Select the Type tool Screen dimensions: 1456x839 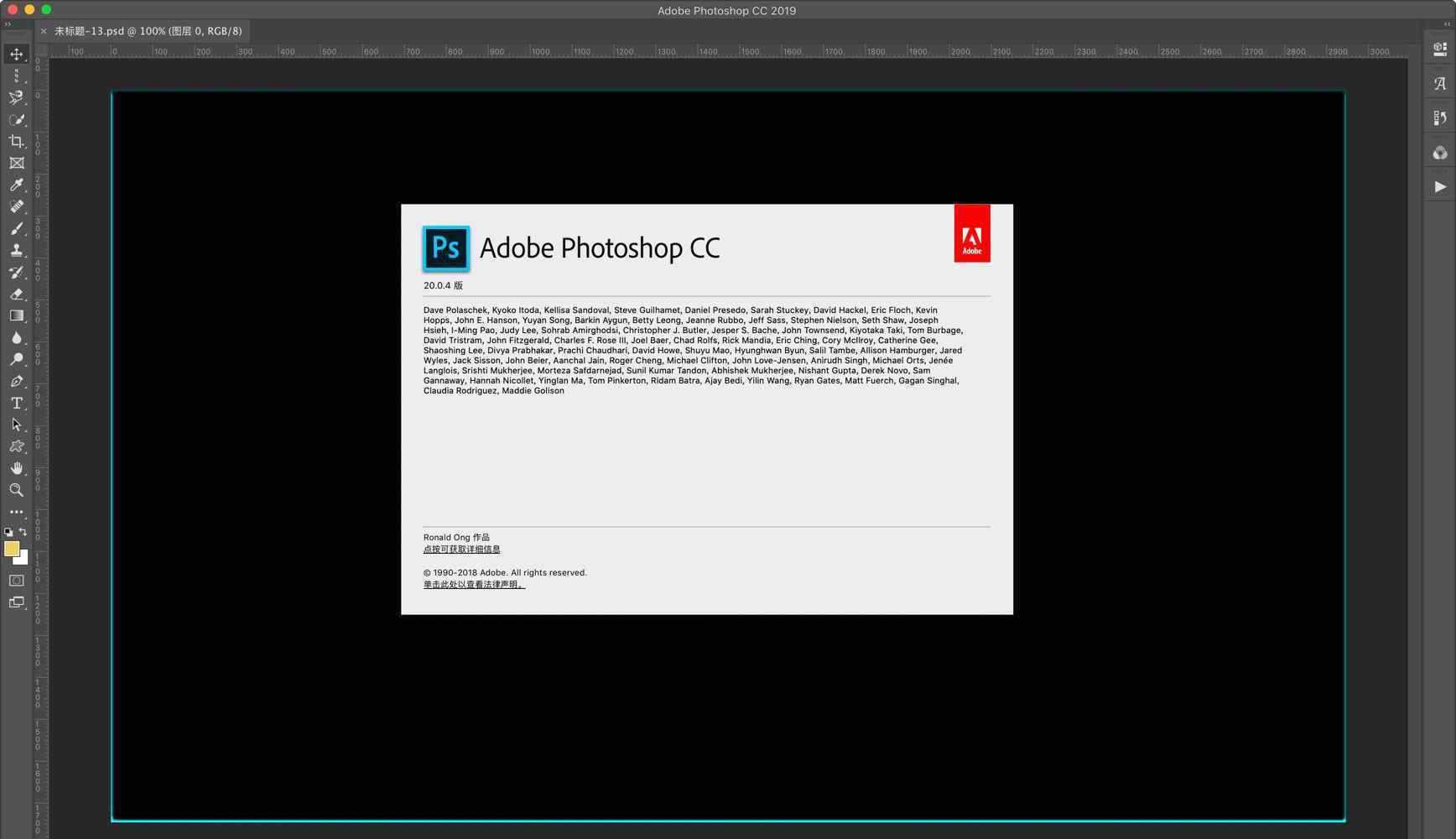(x=16, y=404)
